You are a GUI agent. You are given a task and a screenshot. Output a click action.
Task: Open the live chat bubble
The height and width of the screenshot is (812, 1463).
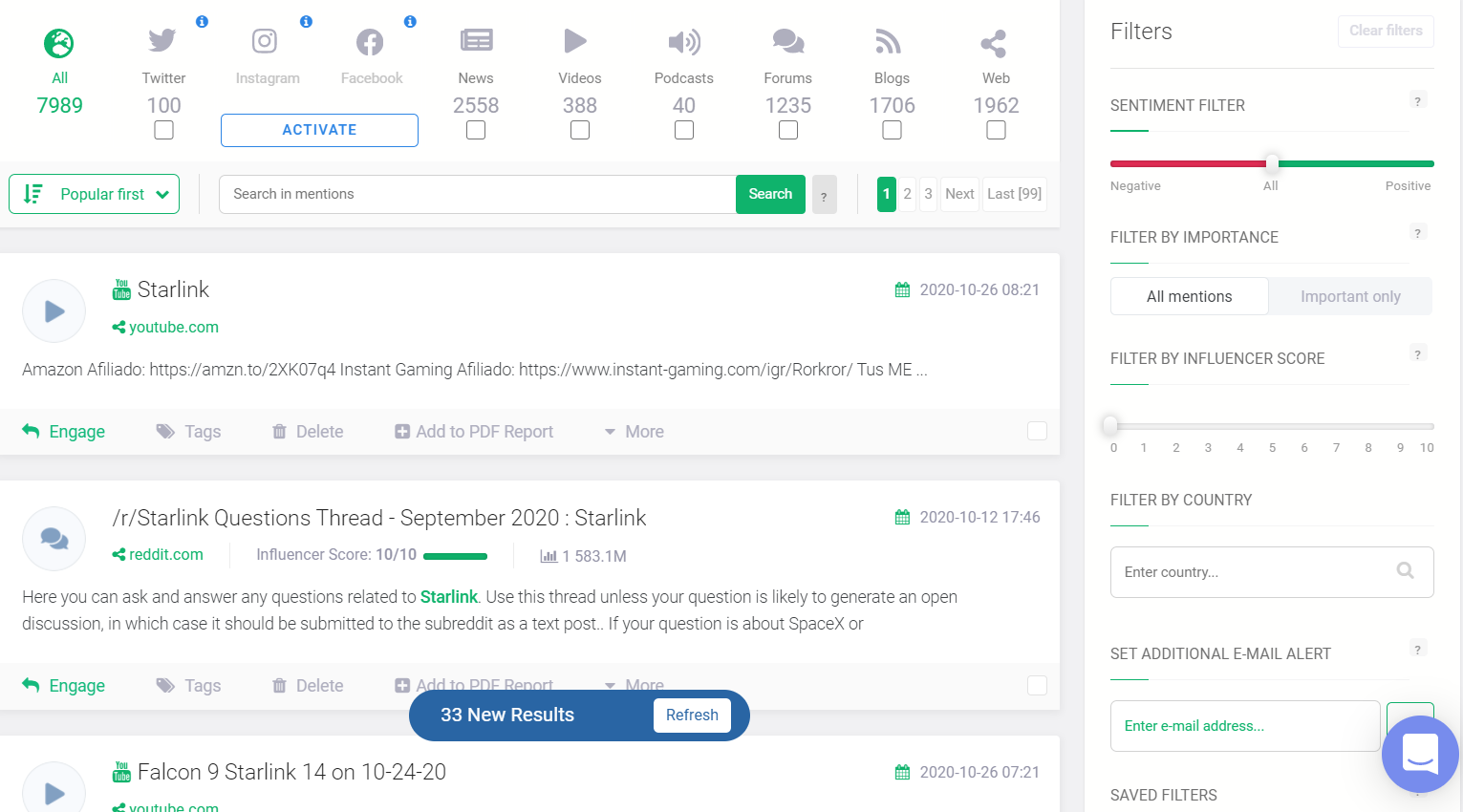pos(1420,754)
